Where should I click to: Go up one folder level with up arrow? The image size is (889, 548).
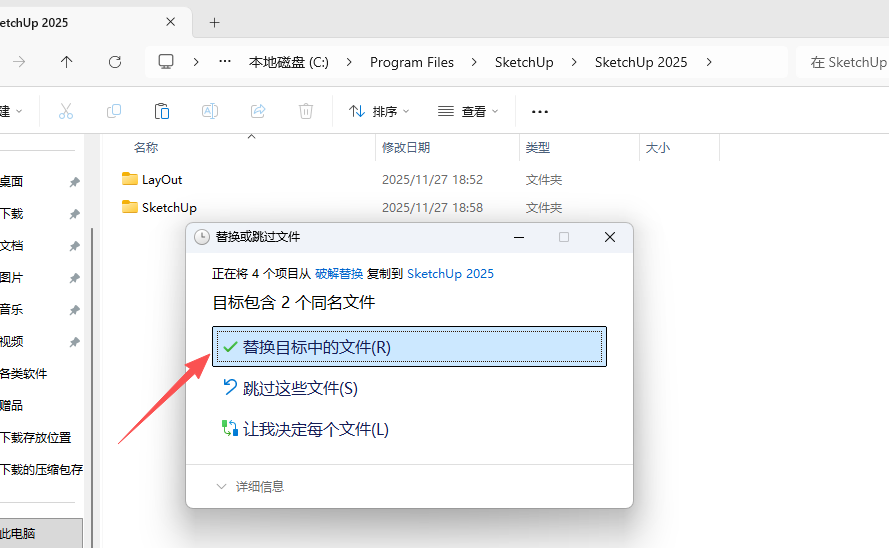pyautogui.click(x=66, y=62)
